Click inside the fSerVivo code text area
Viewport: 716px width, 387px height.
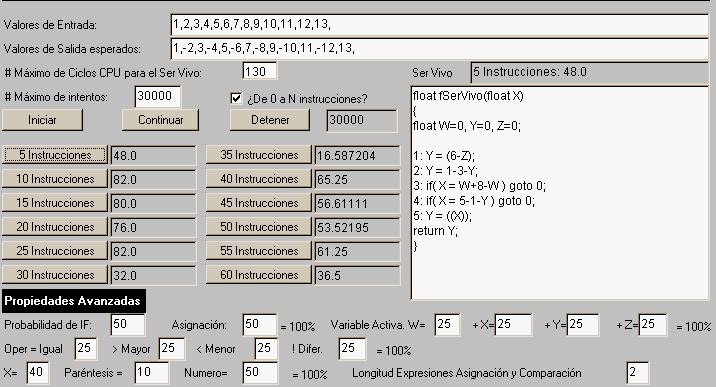point(560,193)
